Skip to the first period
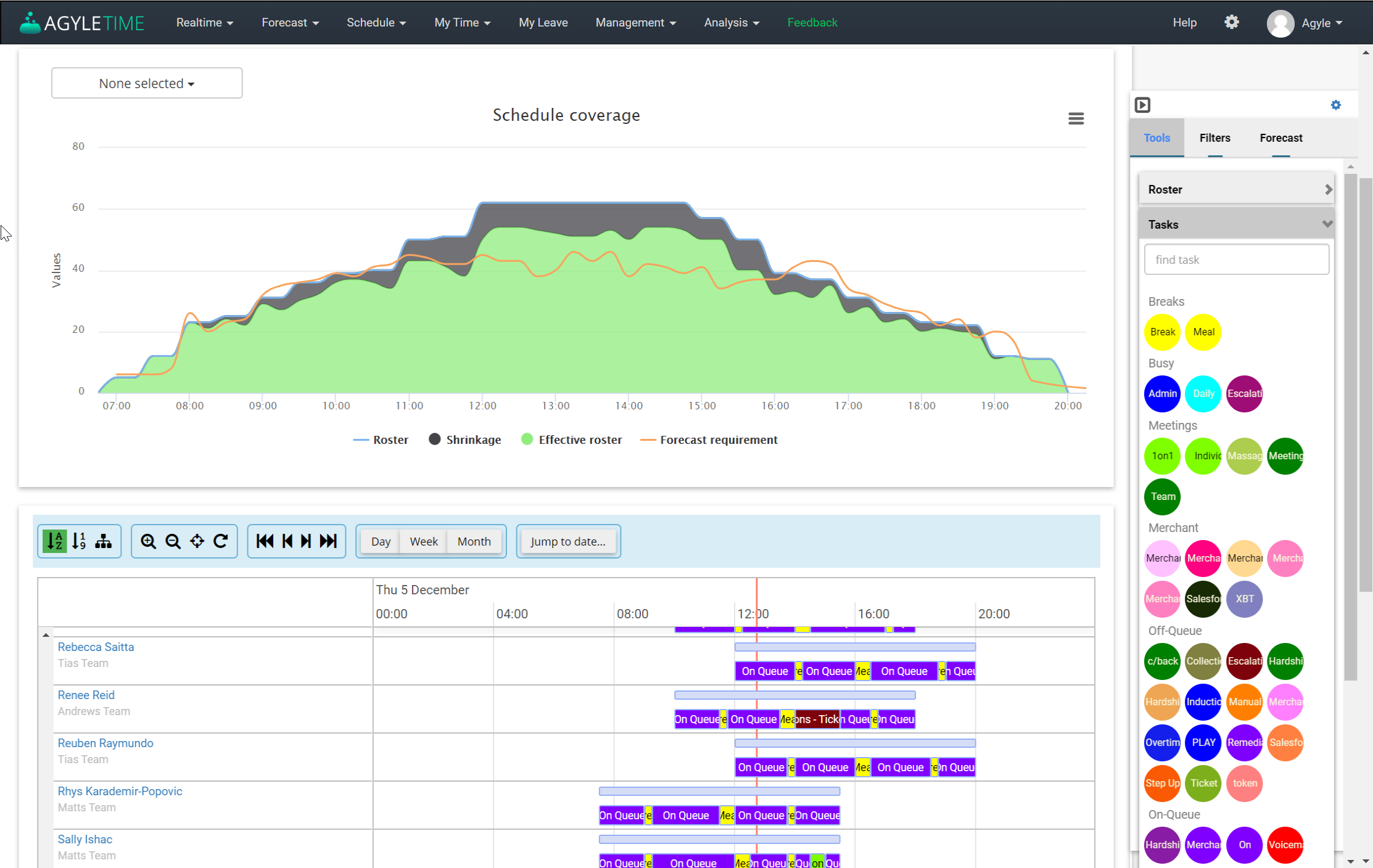Image resolution: width=1373 pixels, height=868 pixels. [x=265, y=541]
